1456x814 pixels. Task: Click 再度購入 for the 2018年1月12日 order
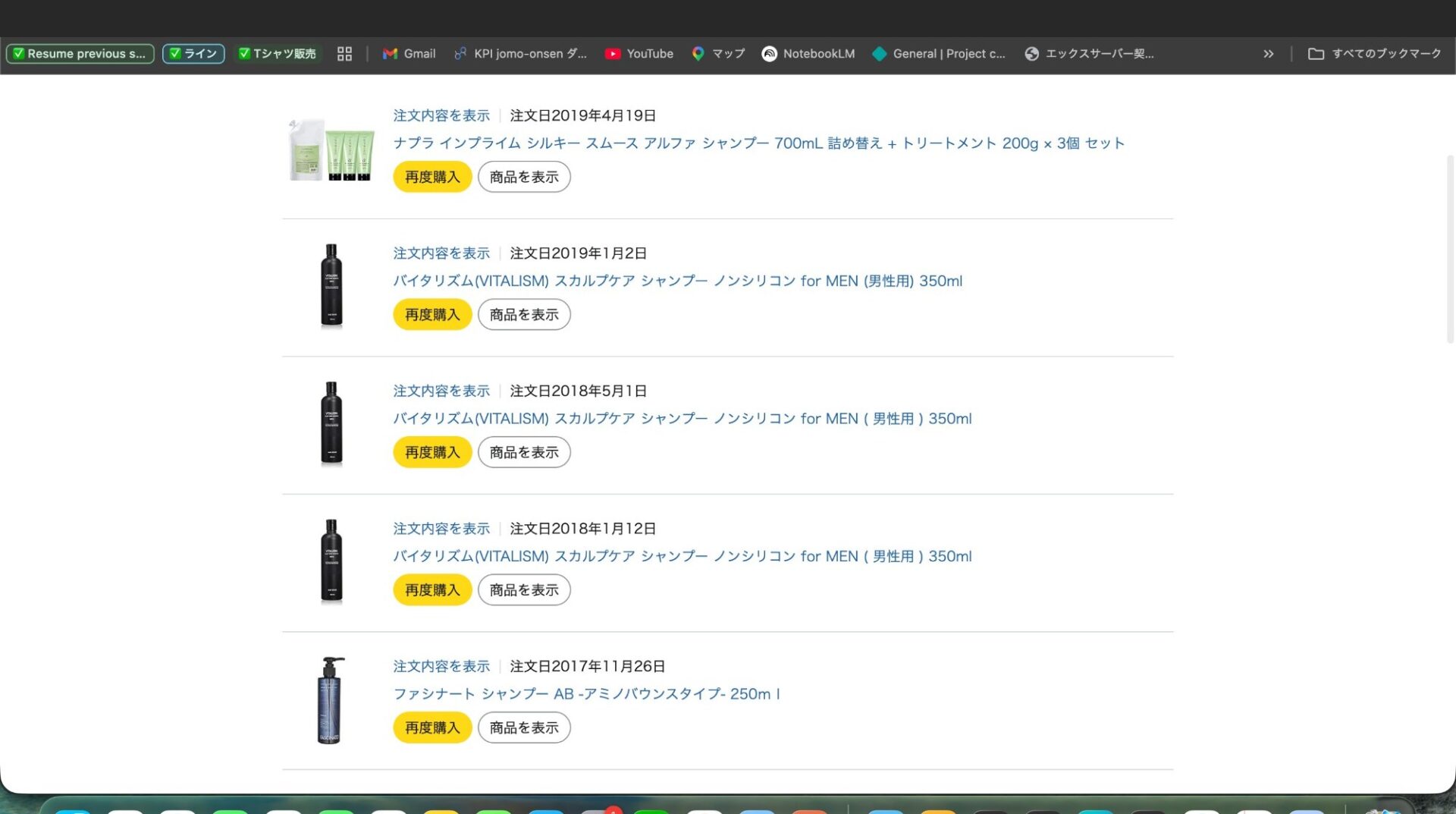432,590
